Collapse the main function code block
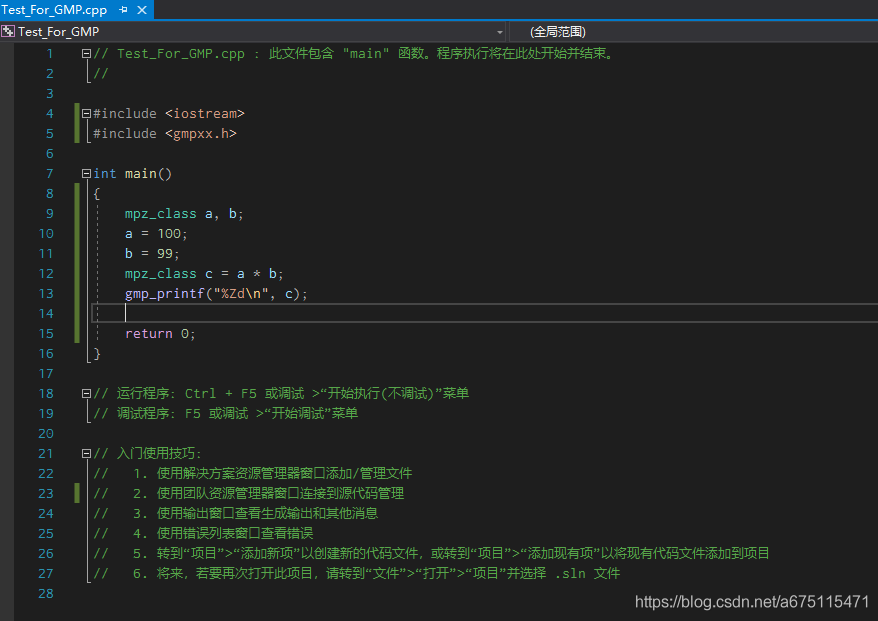 pos(85,173)
